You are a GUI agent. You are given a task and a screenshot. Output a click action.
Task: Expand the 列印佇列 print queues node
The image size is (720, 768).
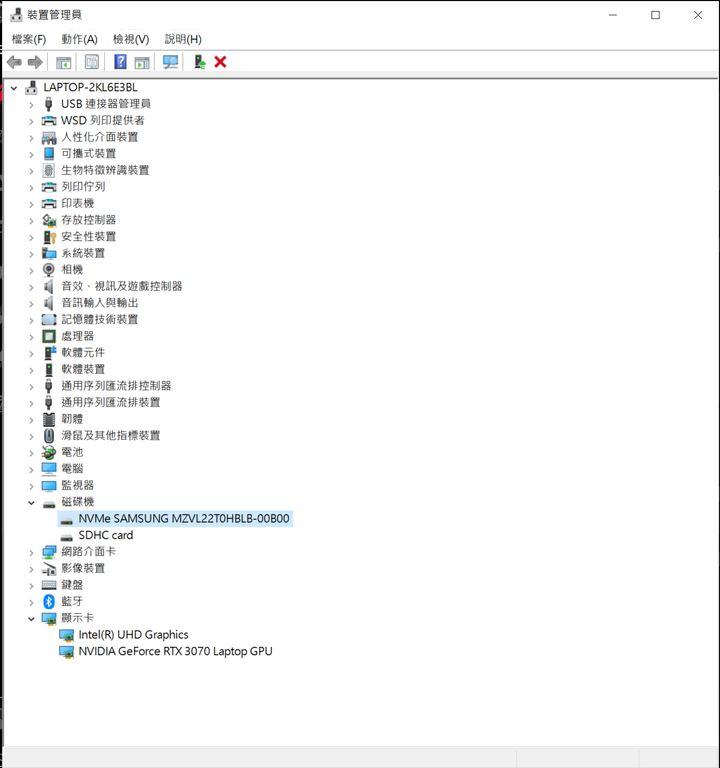coord(31,188)
